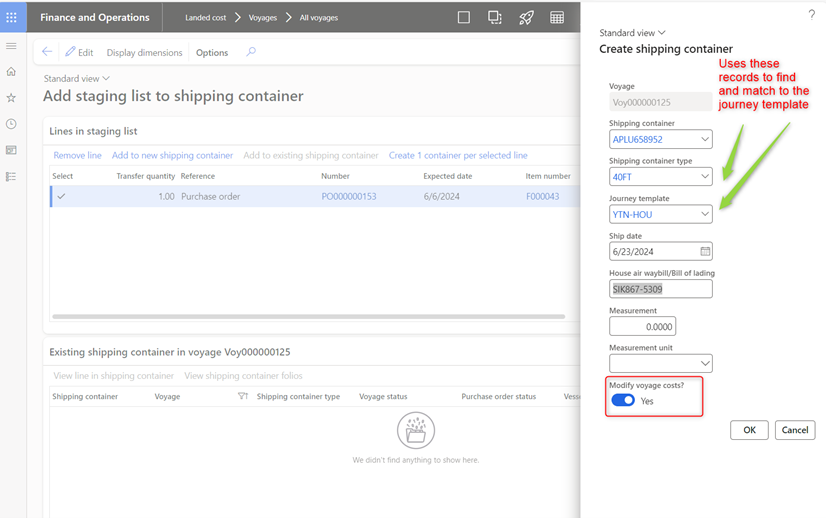Select the purchase order row checkmark
Screen dimensions: 826x518
(x=62, y=197)
